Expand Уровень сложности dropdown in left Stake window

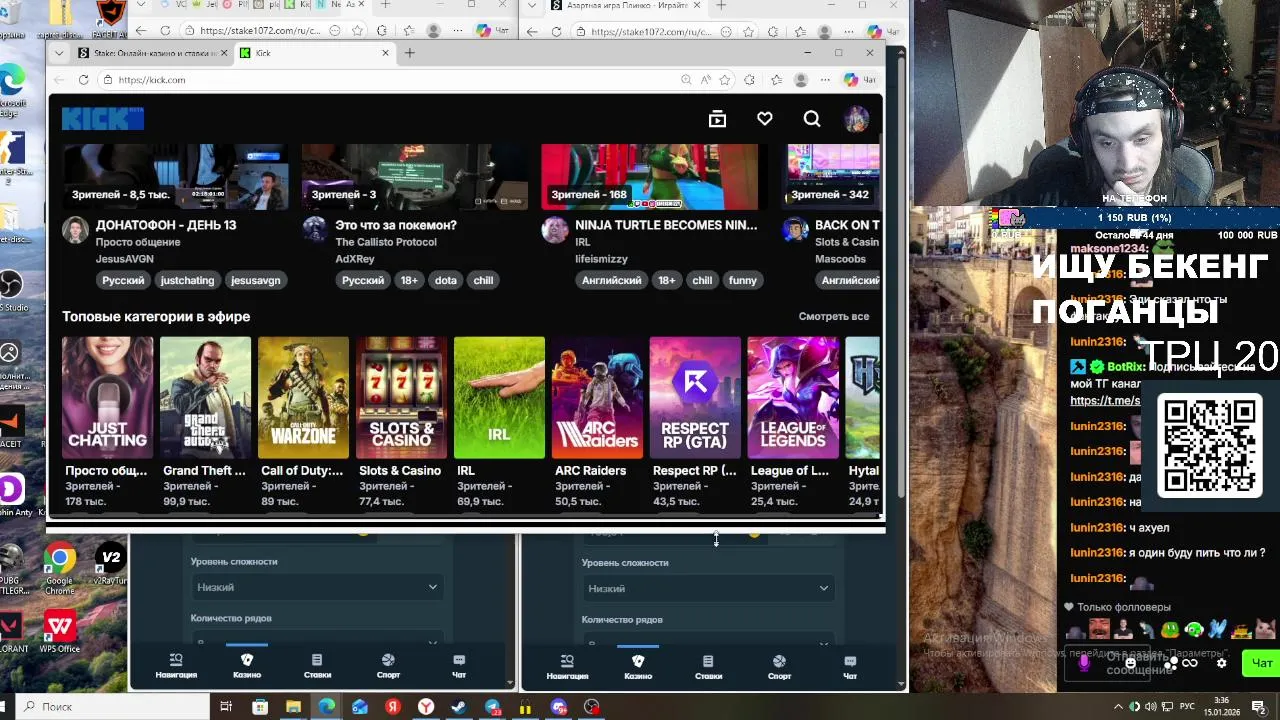316,587
